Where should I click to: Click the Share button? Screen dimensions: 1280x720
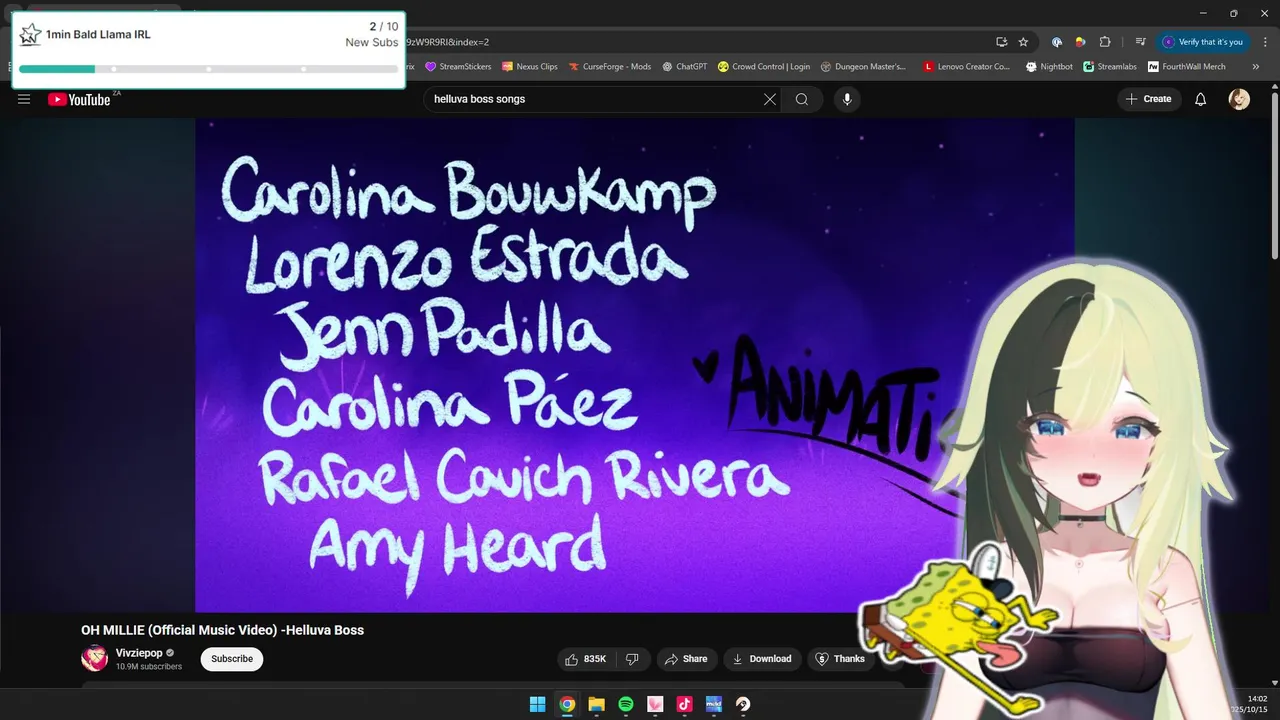[686, 659]
